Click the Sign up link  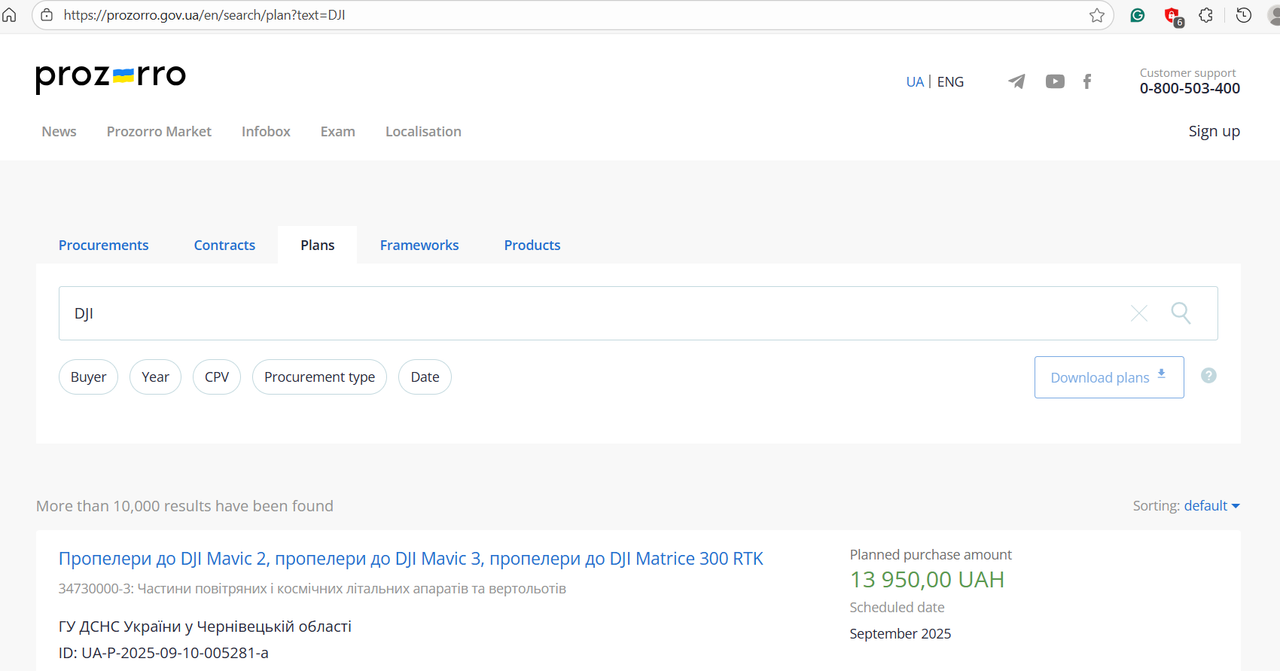pyautogui.click(x=1214, y=131)
